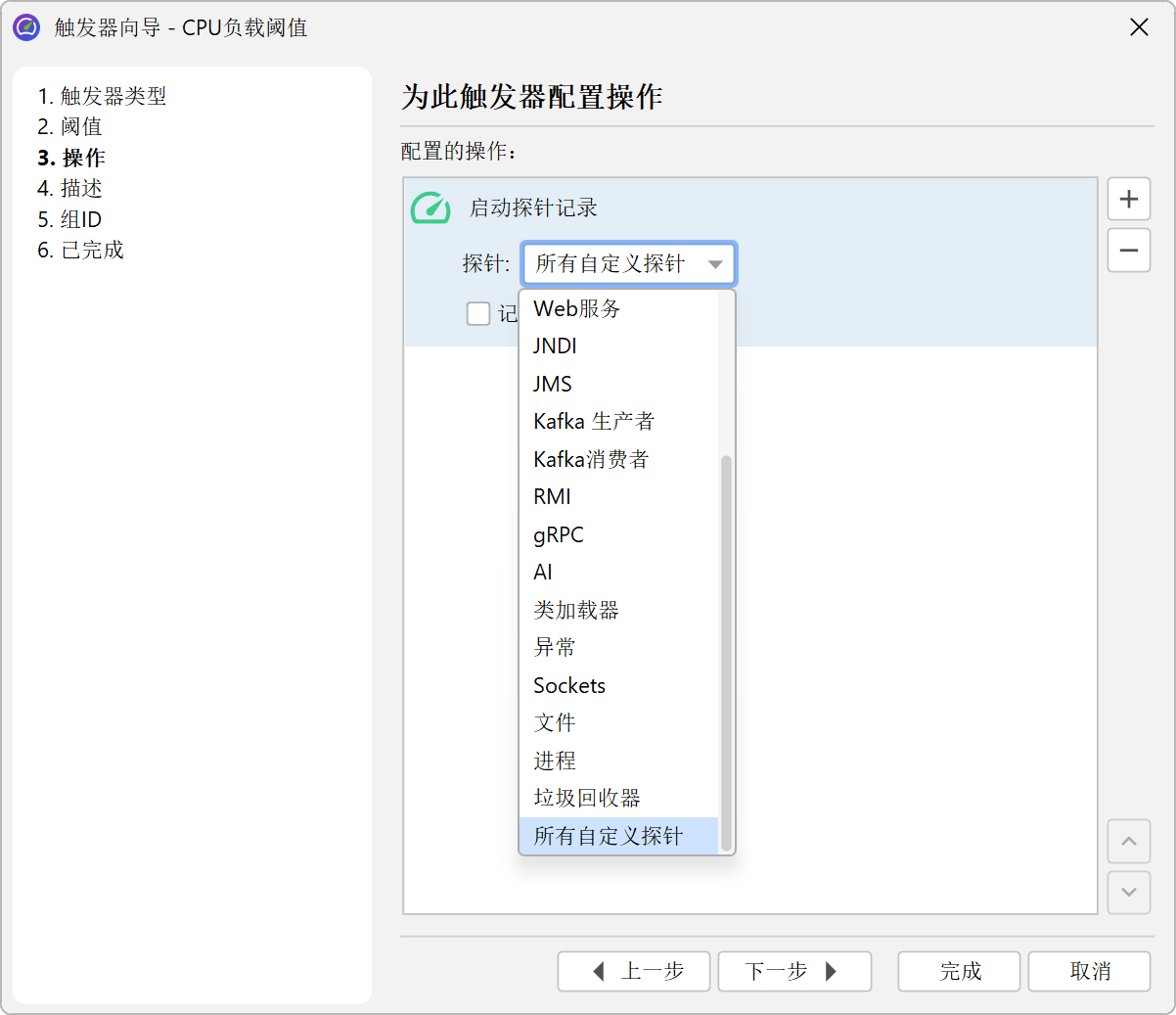
Task: Click the move down arrow button
Action: 1128,892
